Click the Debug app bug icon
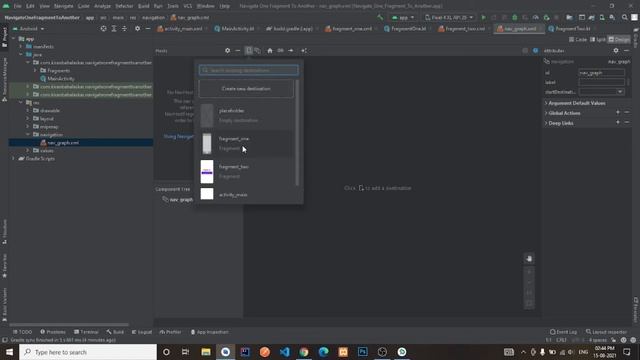This screenshot has width=640, height=360. tap(515, 18)
